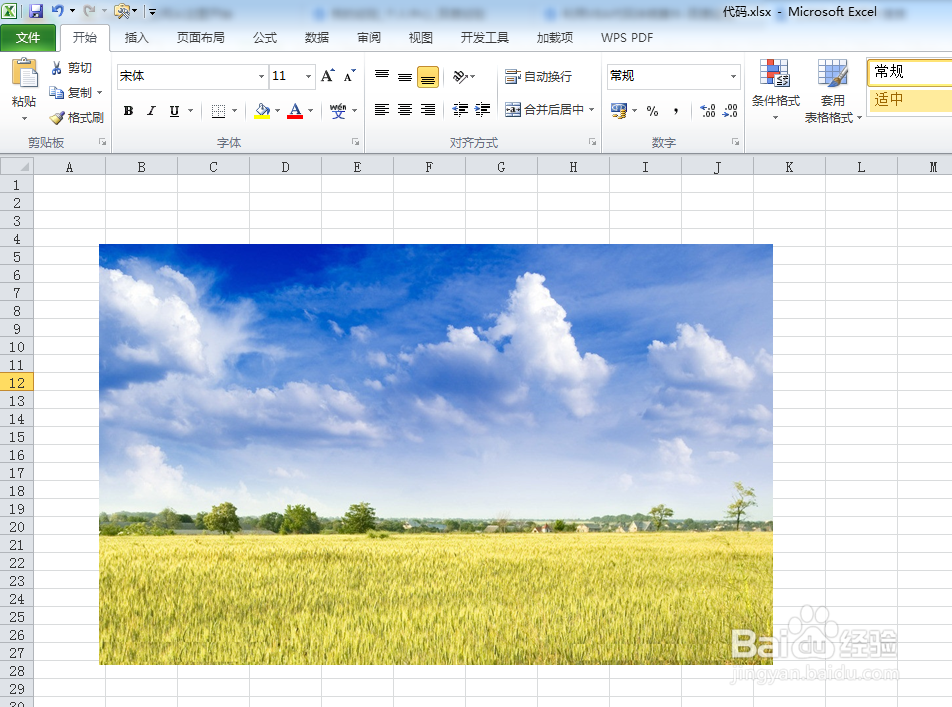Expand the merge and center dropdown arrow
This screenshot has height=707, width=952.
pyautogui.click(x=591, y=110)
